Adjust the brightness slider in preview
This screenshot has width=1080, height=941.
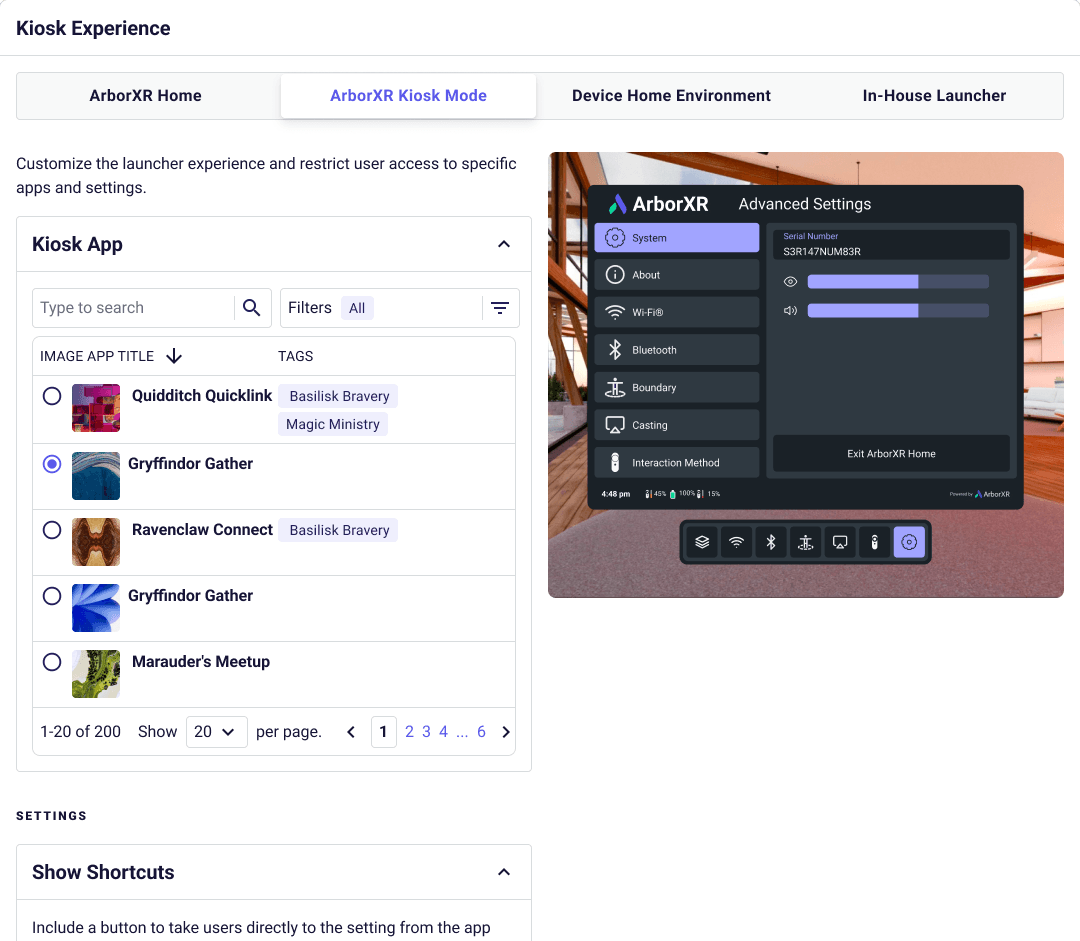point(898,282)
